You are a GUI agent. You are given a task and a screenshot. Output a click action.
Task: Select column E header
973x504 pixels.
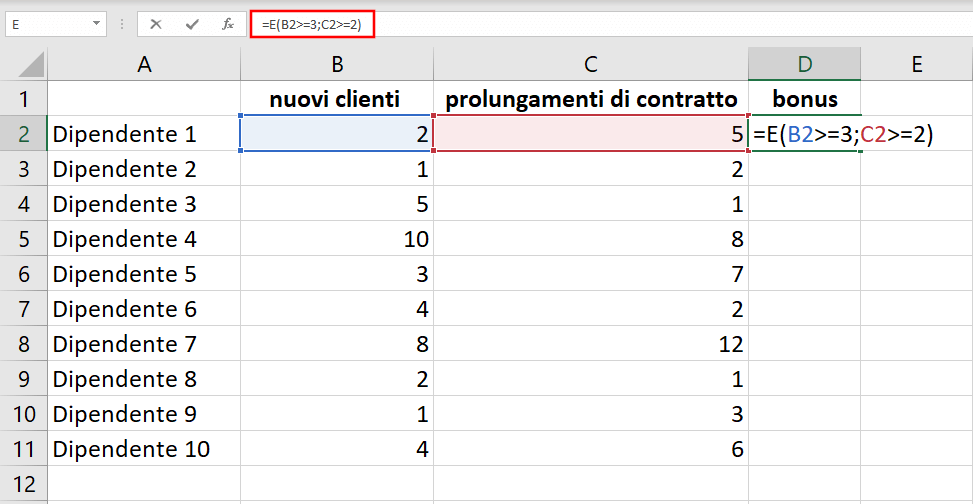coord(917,64)
